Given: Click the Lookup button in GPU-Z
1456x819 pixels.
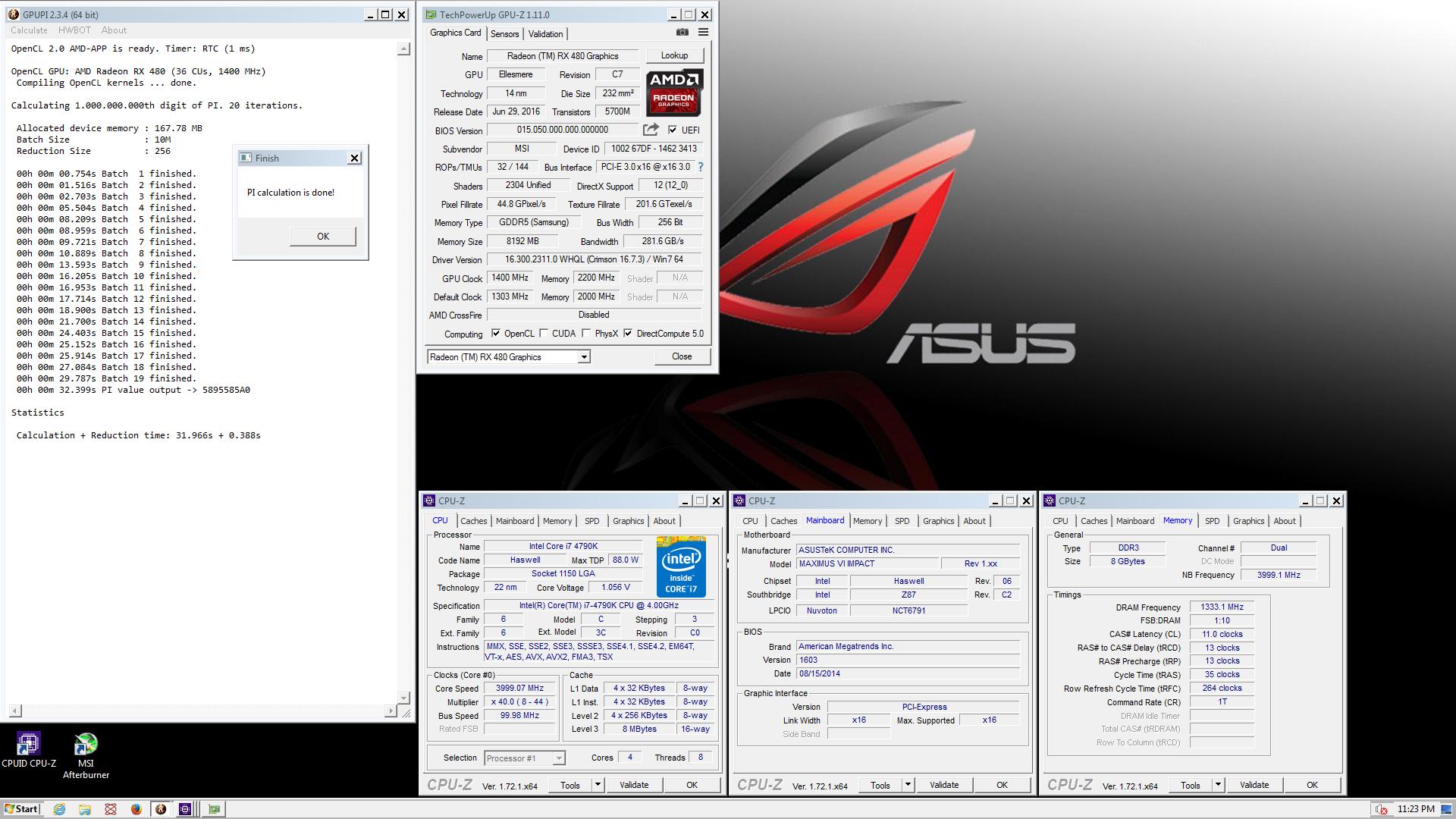Looking at the screenshot, I should [x=674, y=55].
